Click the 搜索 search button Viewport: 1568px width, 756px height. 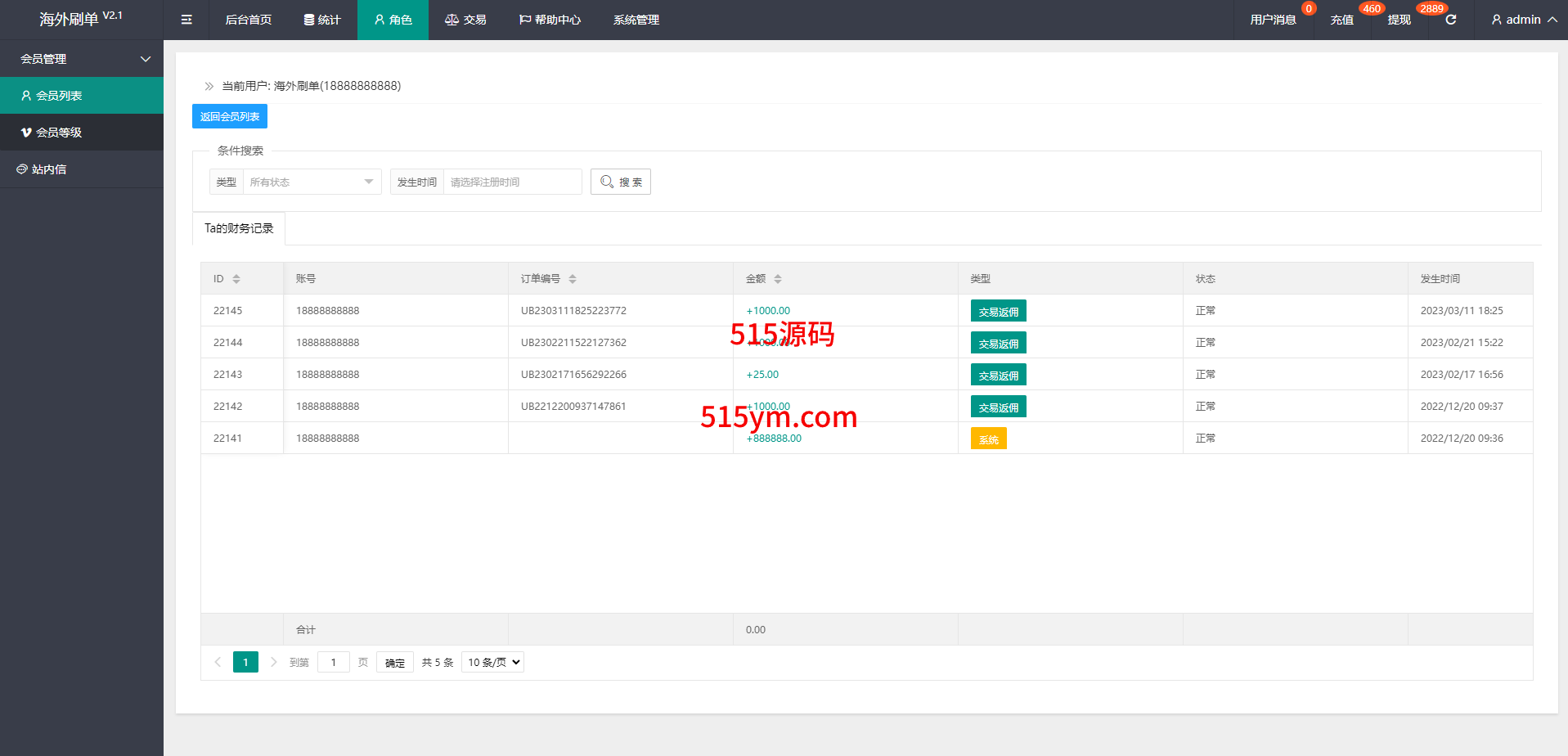(x=621, y=182)
